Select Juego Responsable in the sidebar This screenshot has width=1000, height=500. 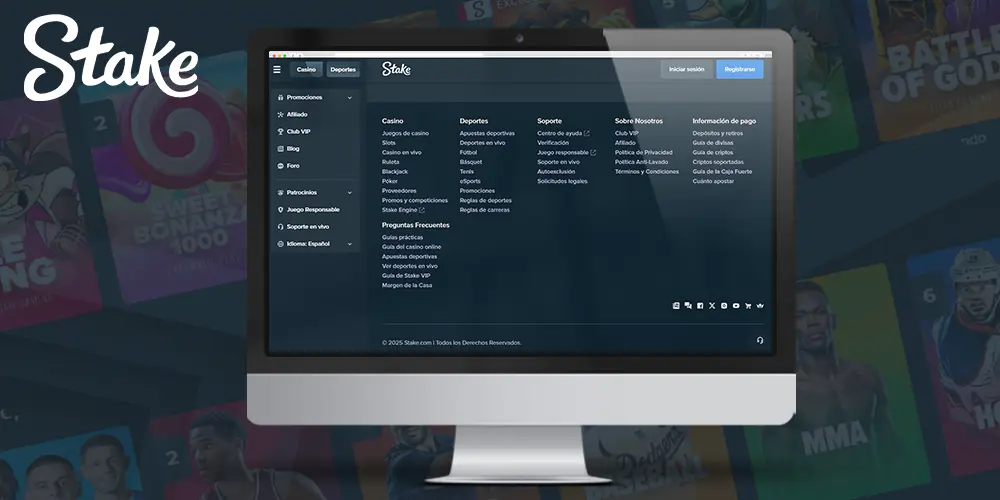[315, 210]
